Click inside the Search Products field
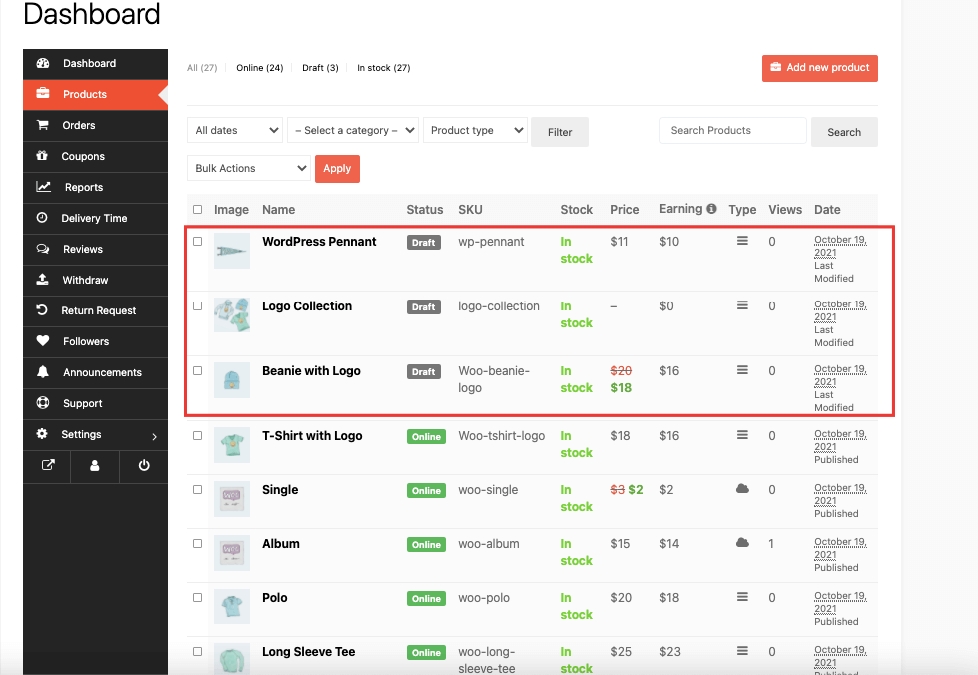This screenshot has width=978, height=675. pos(732,130)
